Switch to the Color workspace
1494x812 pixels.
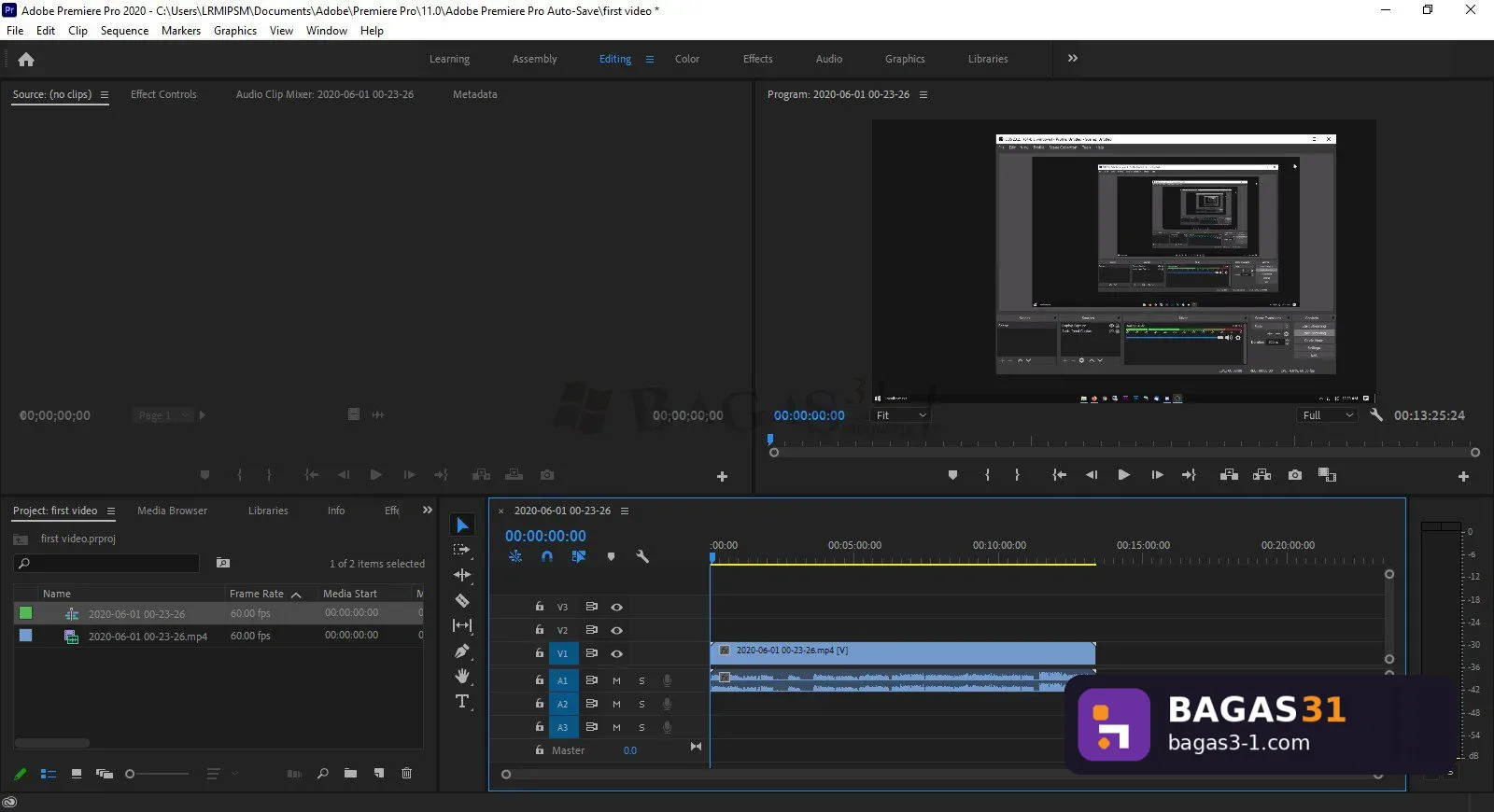tap(687, 59)
